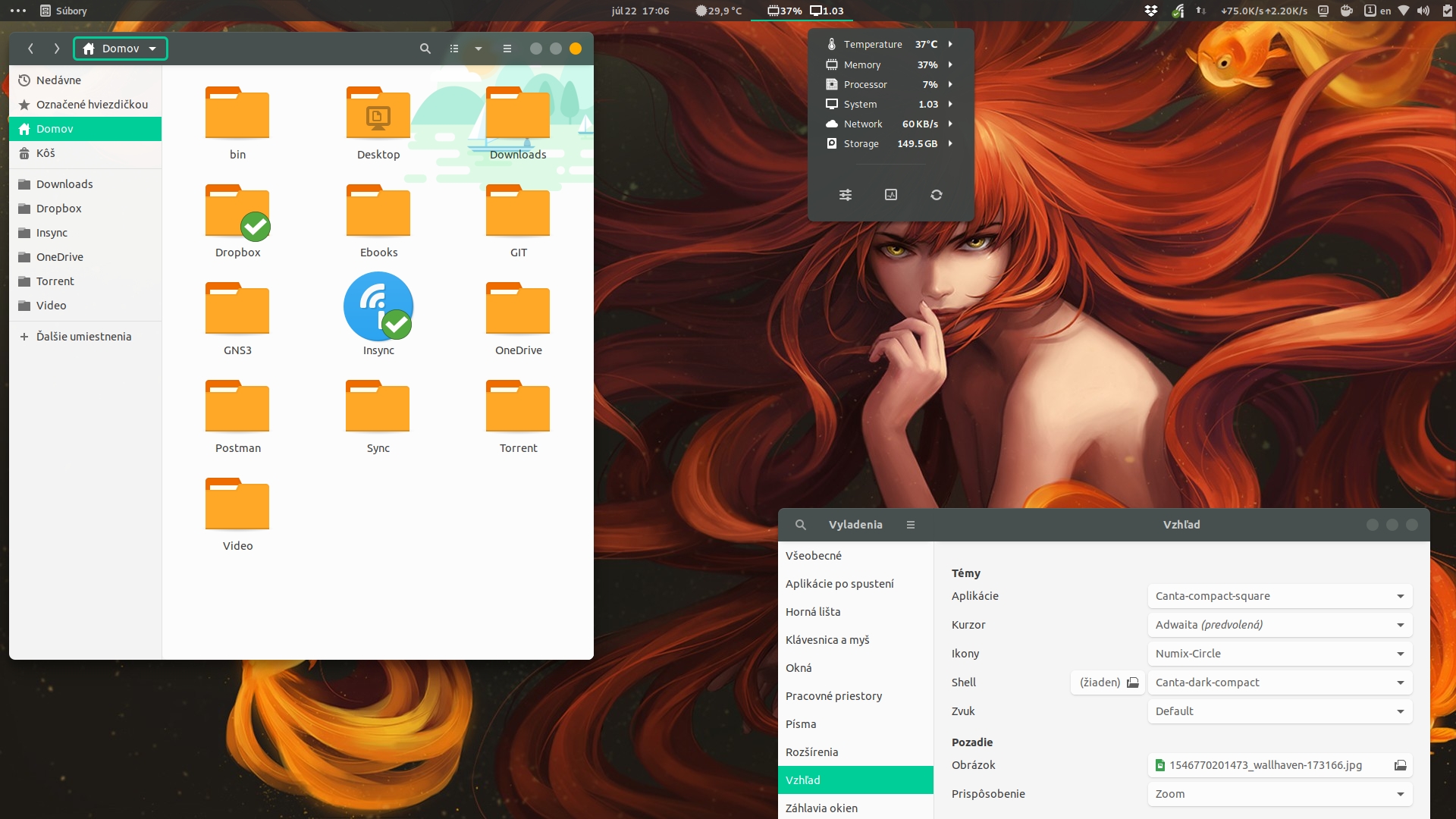Select the Downloads folder in the file grid
This screenshot has height=819, width=1456.
pyautogui.click(x=518, y=113)
